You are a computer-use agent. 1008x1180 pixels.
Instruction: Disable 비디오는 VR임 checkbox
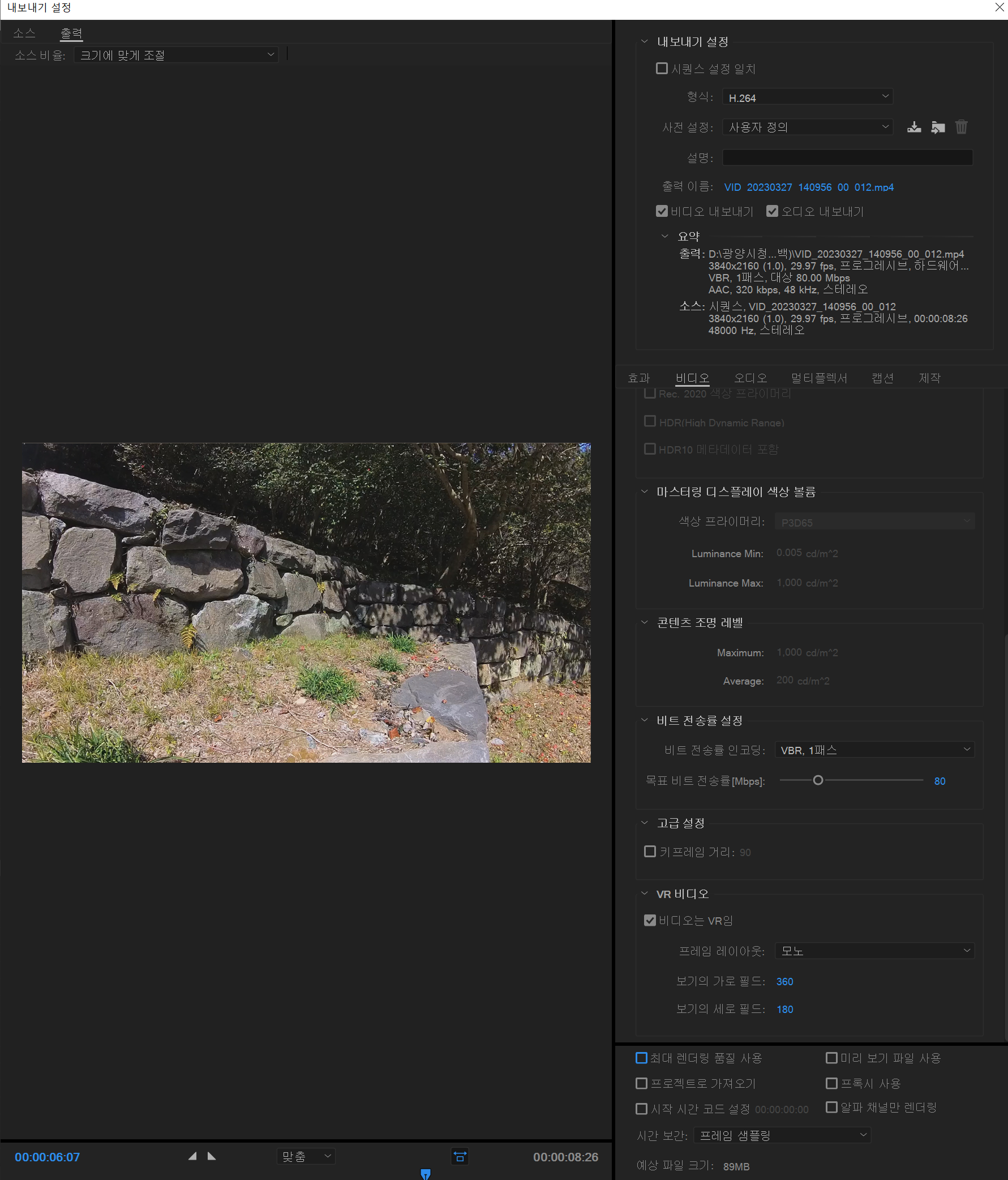pos(649,920)
